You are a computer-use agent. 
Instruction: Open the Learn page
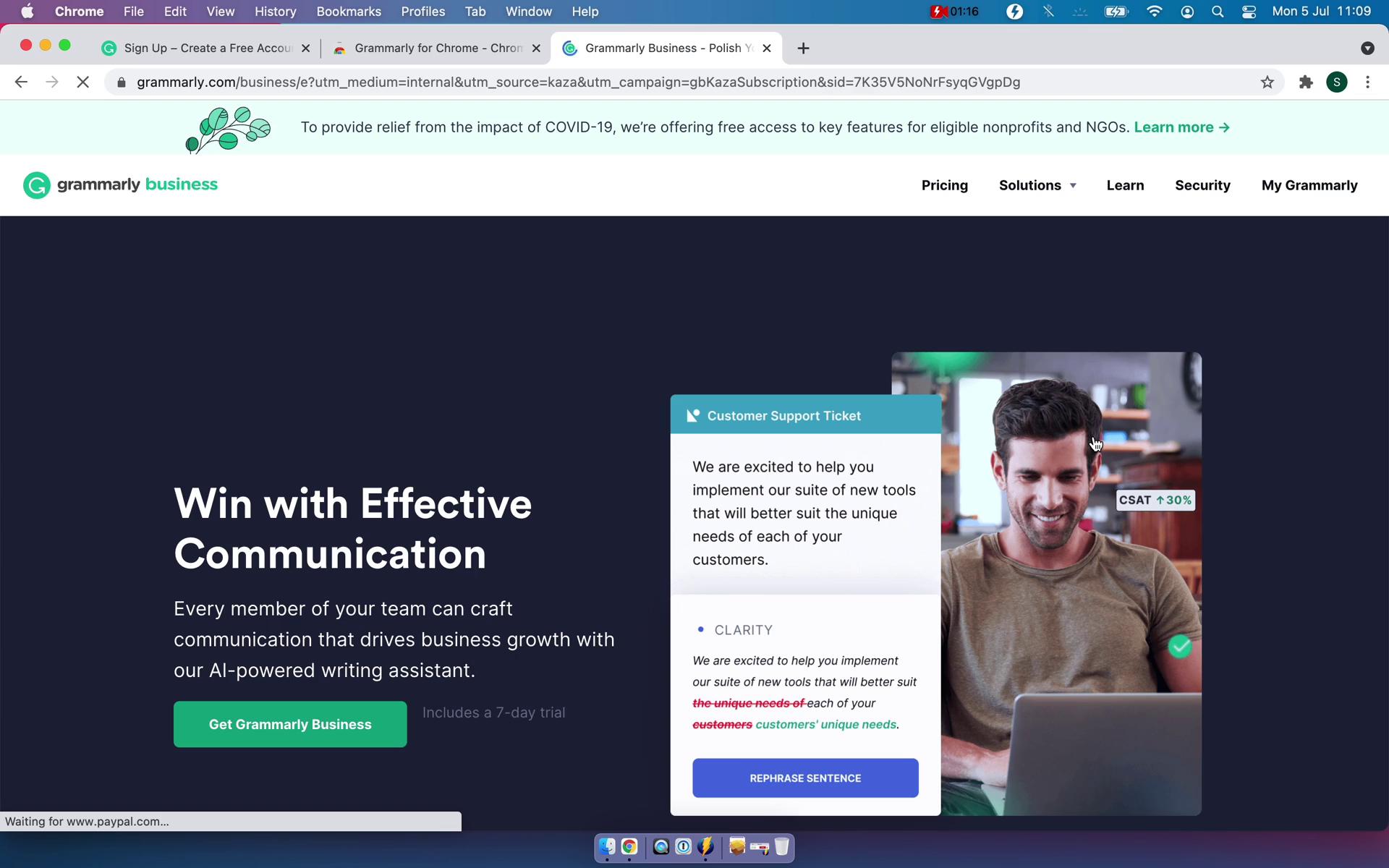1125,186
